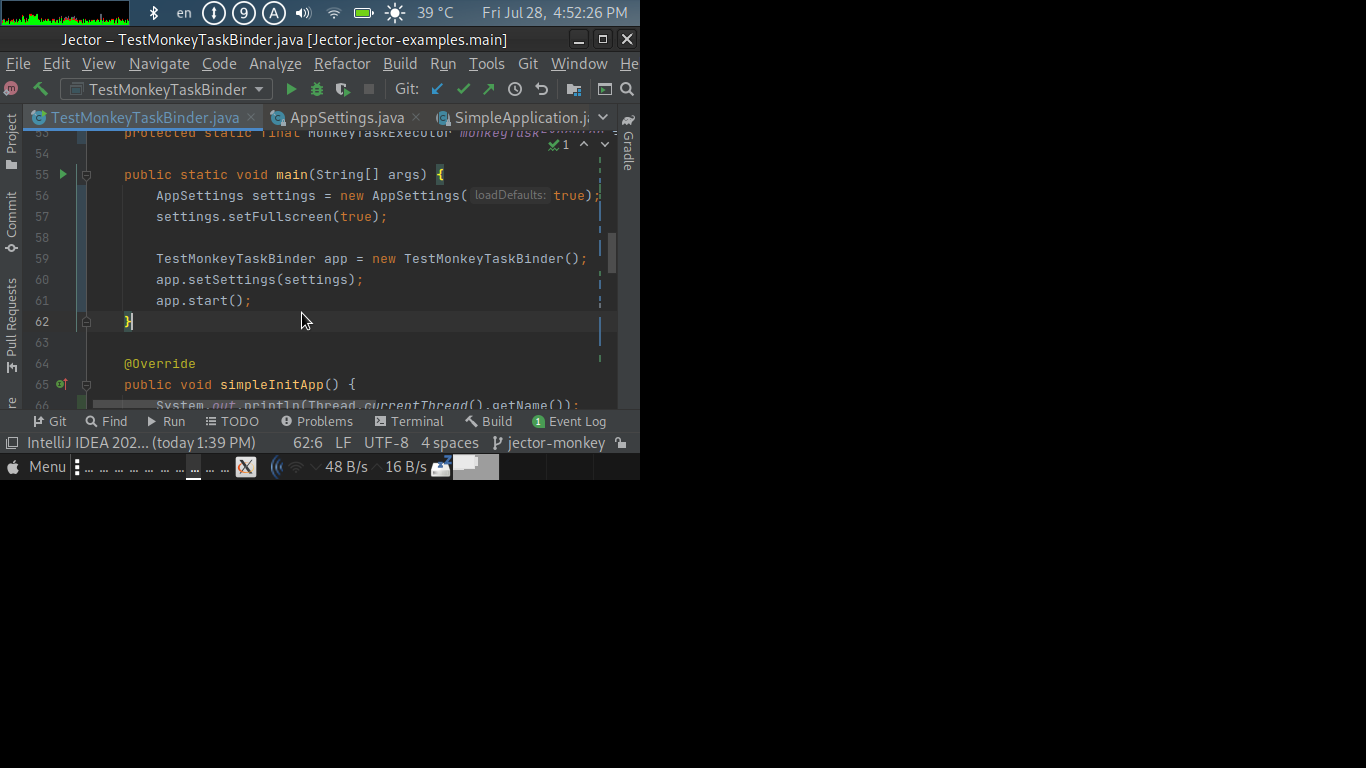1366x768 pixels.
Task: Click the editor vertical scrollbar thumb
Action: pos(612,253)
